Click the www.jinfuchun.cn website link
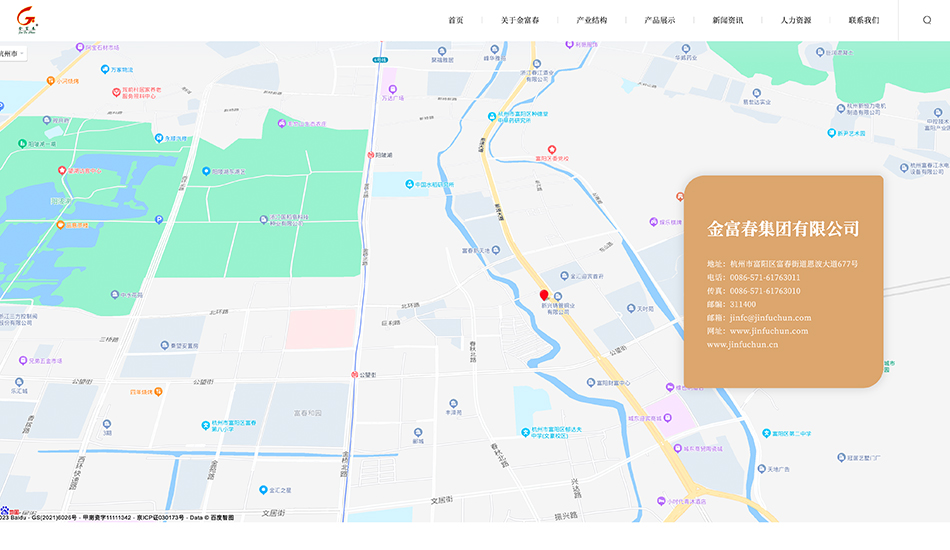This screenshot has width=950, height=550. click(742, 345)
